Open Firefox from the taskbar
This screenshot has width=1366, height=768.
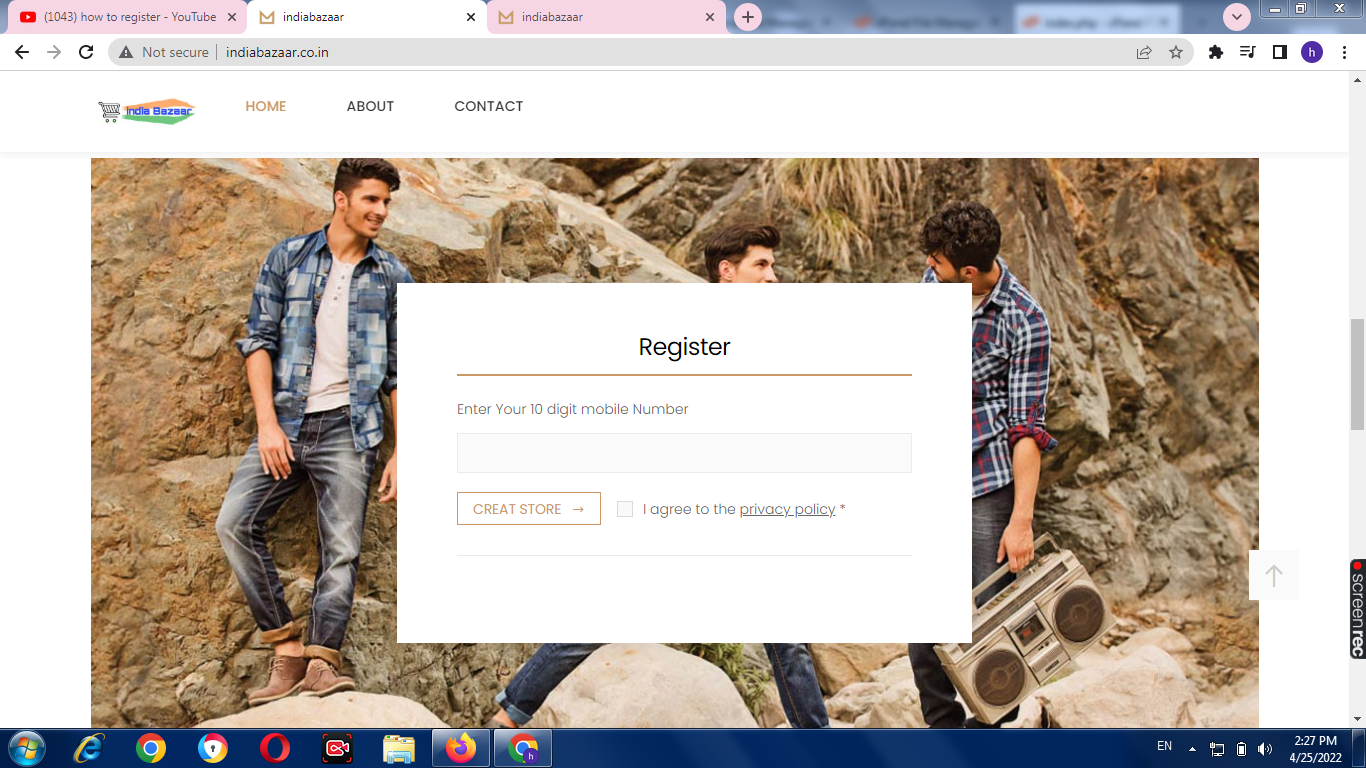click(x=461, y=748)
